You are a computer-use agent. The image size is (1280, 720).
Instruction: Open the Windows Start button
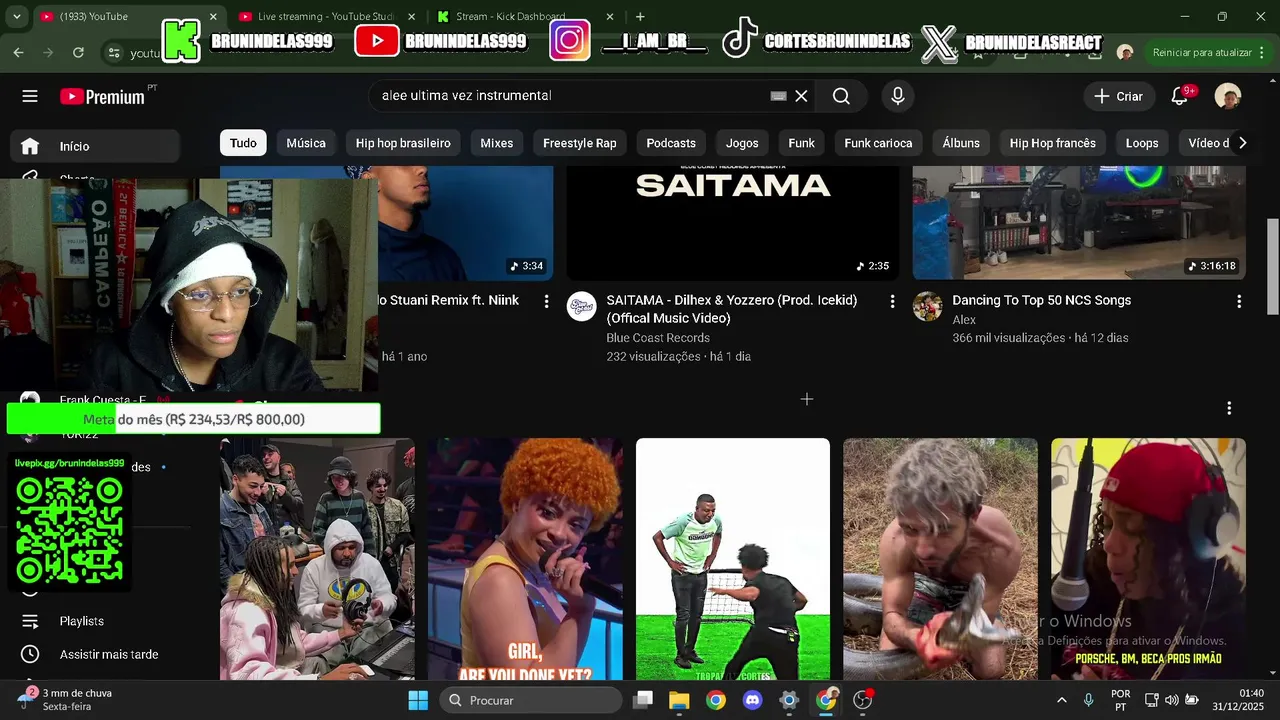coord(418,700)
